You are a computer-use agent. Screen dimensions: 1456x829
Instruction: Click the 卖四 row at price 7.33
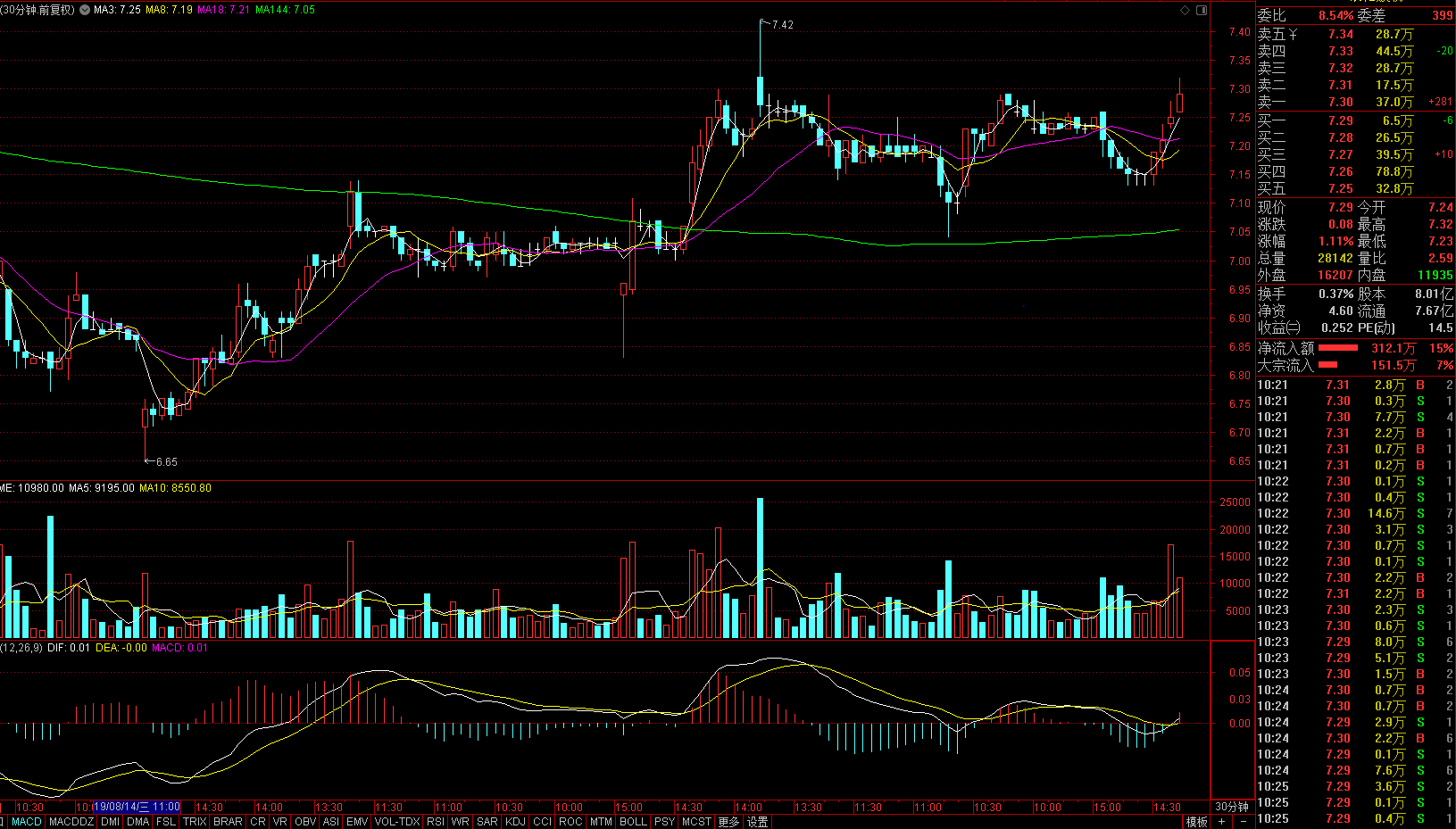click(x=1356, y=51)
